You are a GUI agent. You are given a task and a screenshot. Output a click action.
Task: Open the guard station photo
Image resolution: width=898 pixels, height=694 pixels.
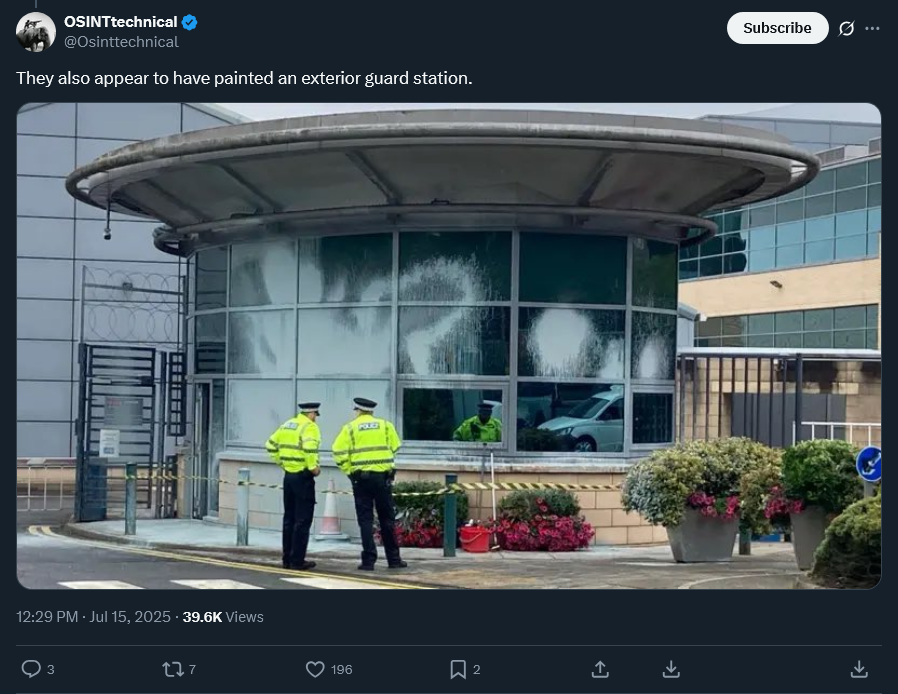click(x=449, y=346)
